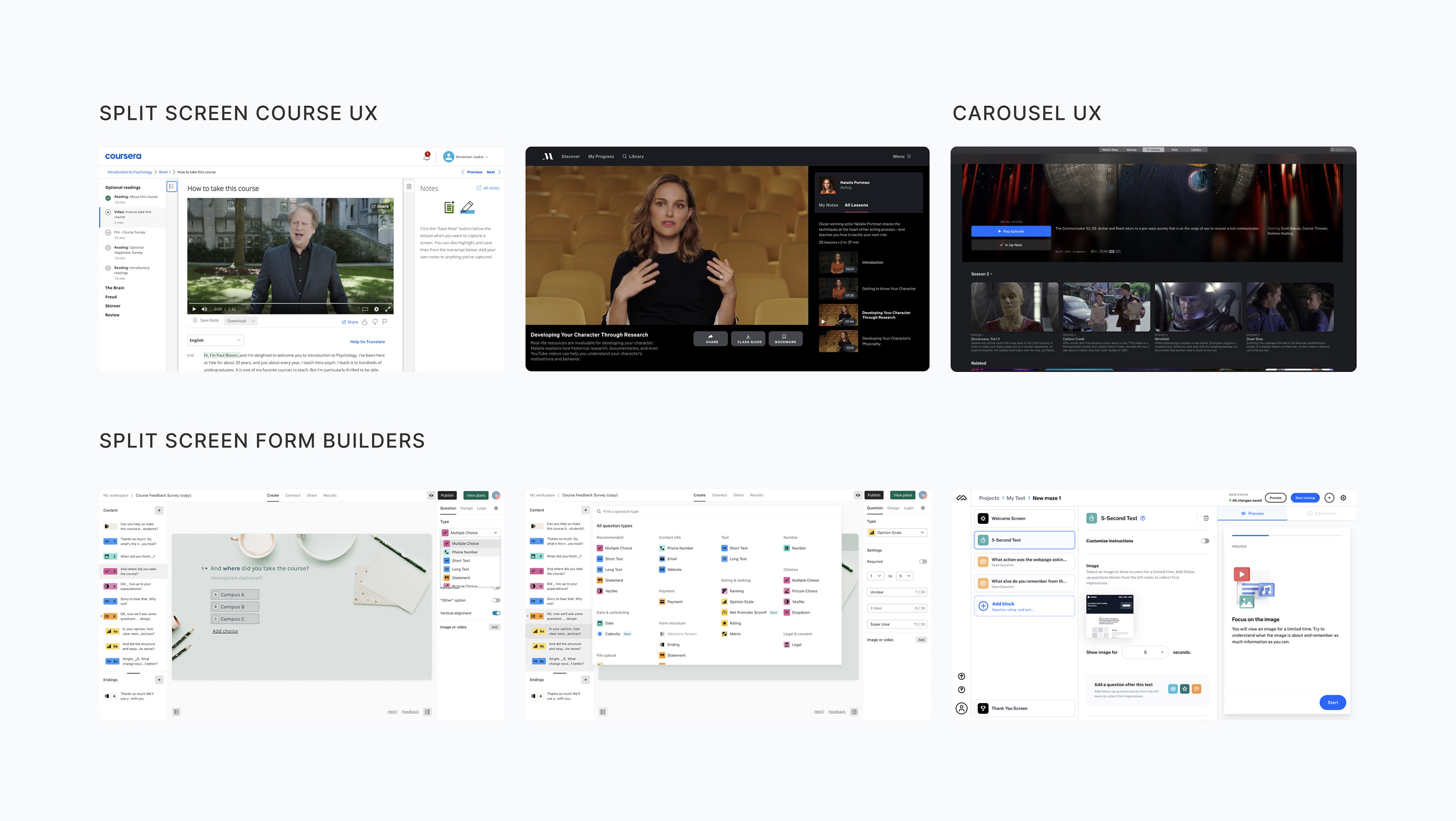
Task: Open video settings gear in Coursera player
Action: pos(376,309)
